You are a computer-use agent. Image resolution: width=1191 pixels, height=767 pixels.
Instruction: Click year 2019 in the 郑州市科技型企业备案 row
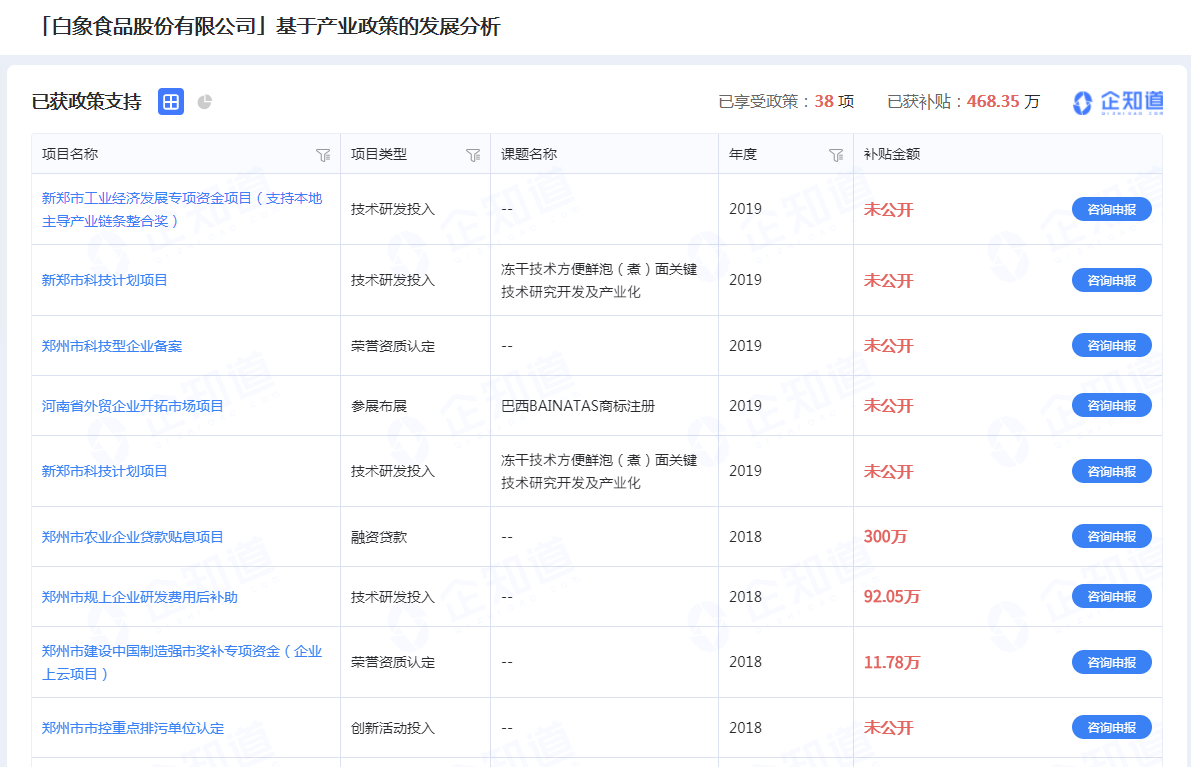coord(745,346)
